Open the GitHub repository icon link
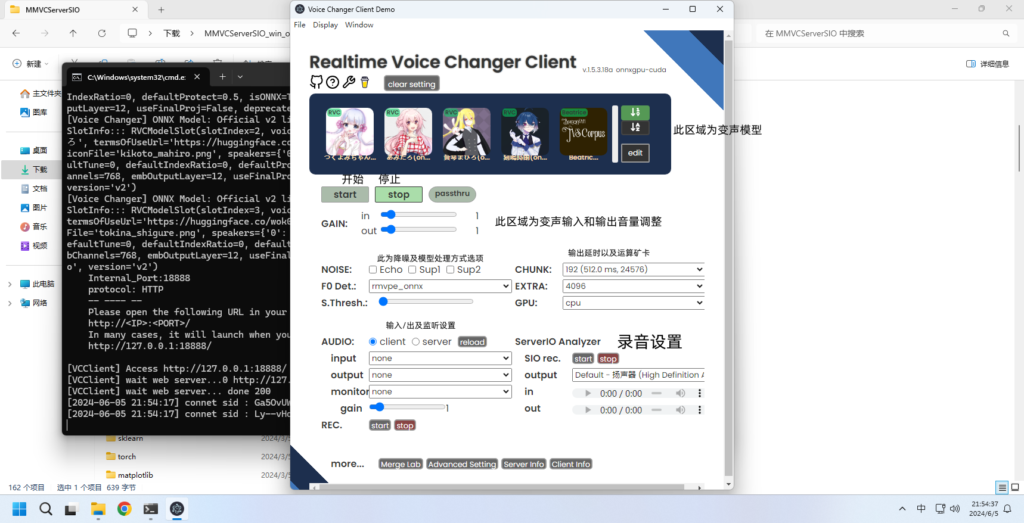Screen dimensions: 1024x523 pos(316,82)
